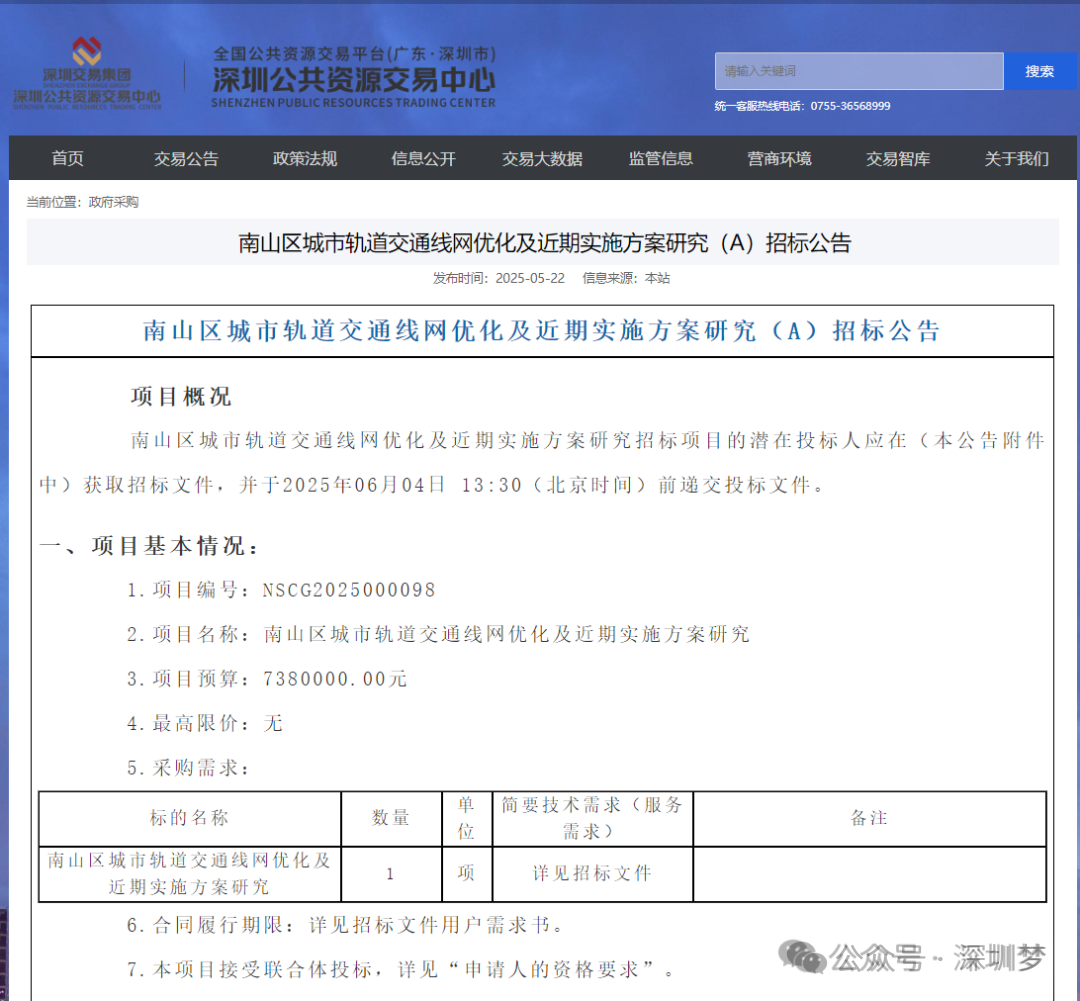Open the 政策法规 navigation menu
Viewport: 1080px width, 1001px height.
coord(304,158)
